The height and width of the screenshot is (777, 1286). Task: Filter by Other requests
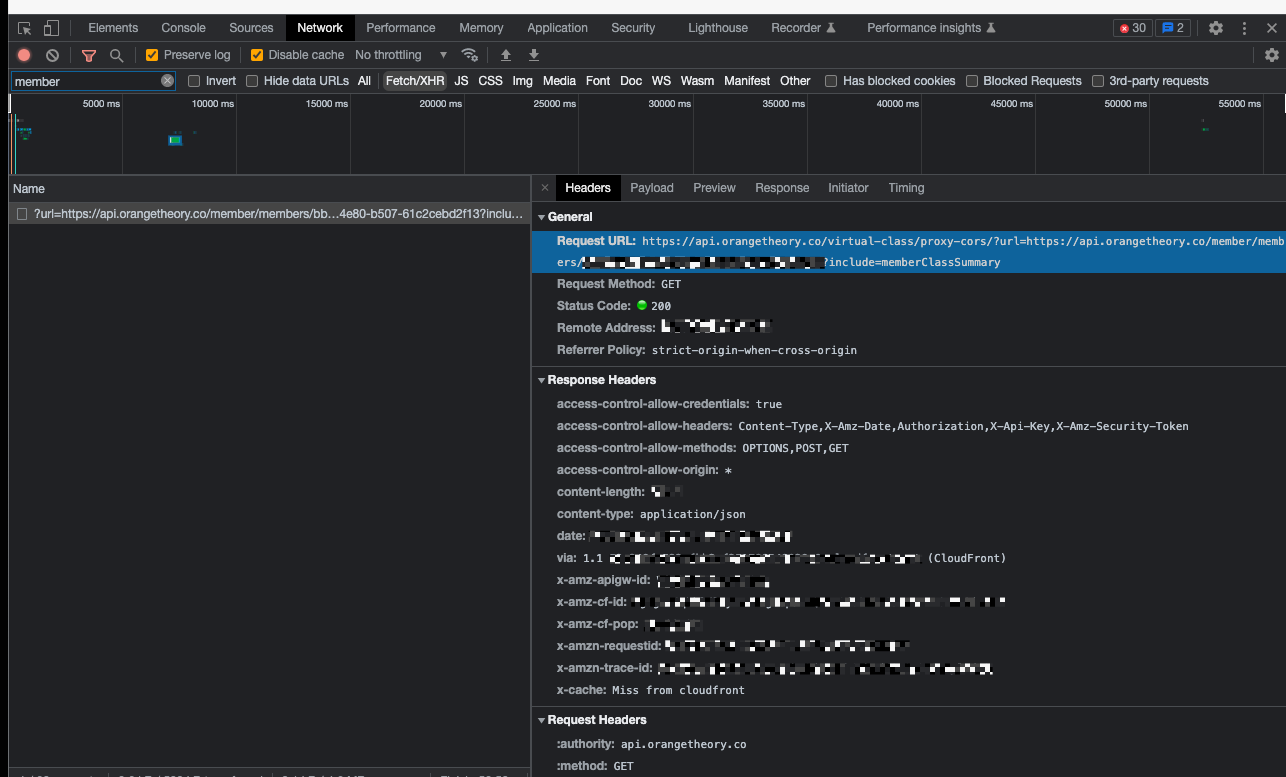(x=795, y=81)
